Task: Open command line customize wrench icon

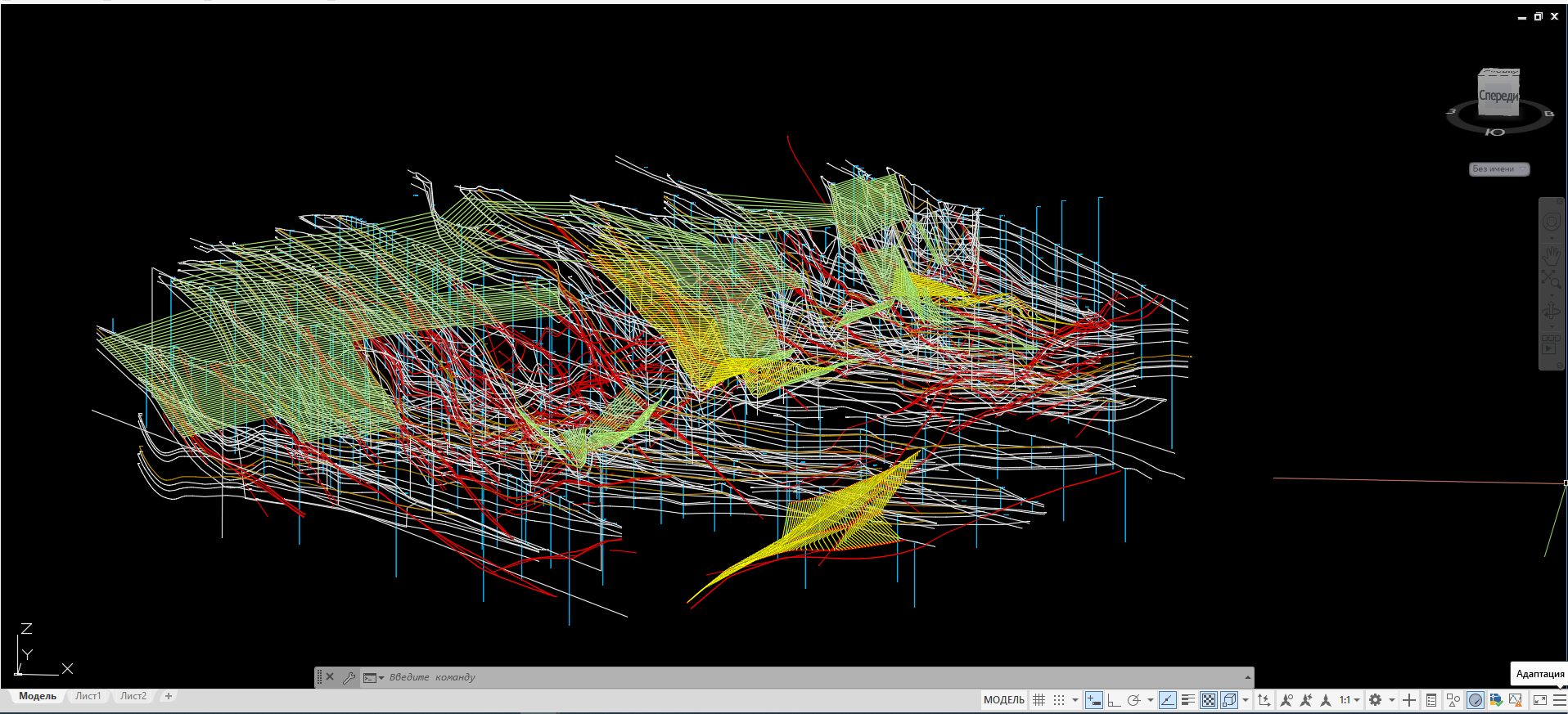Action: pos(349,677)
